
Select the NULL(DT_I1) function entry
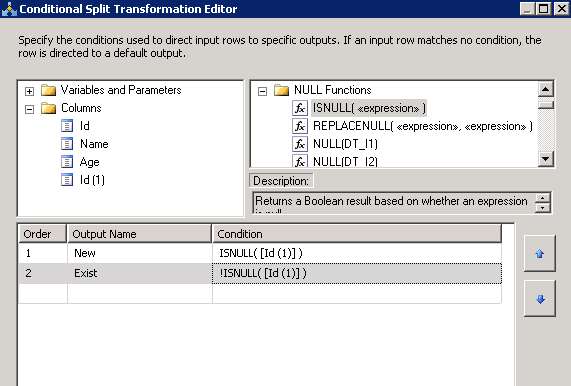click(345, 144)
